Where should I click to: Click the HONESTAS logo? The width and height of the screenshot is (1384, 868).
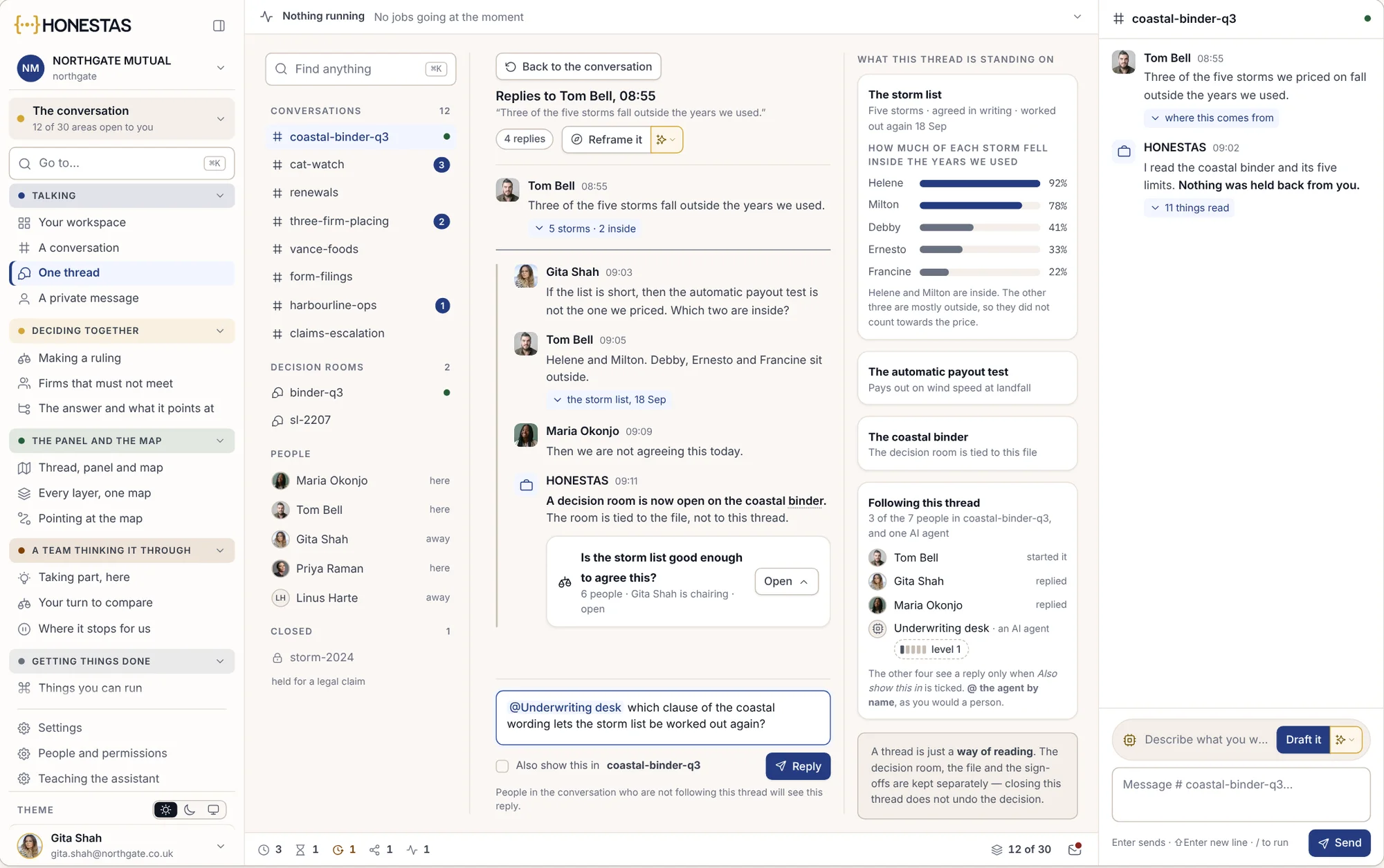click(x=73, y=26)
